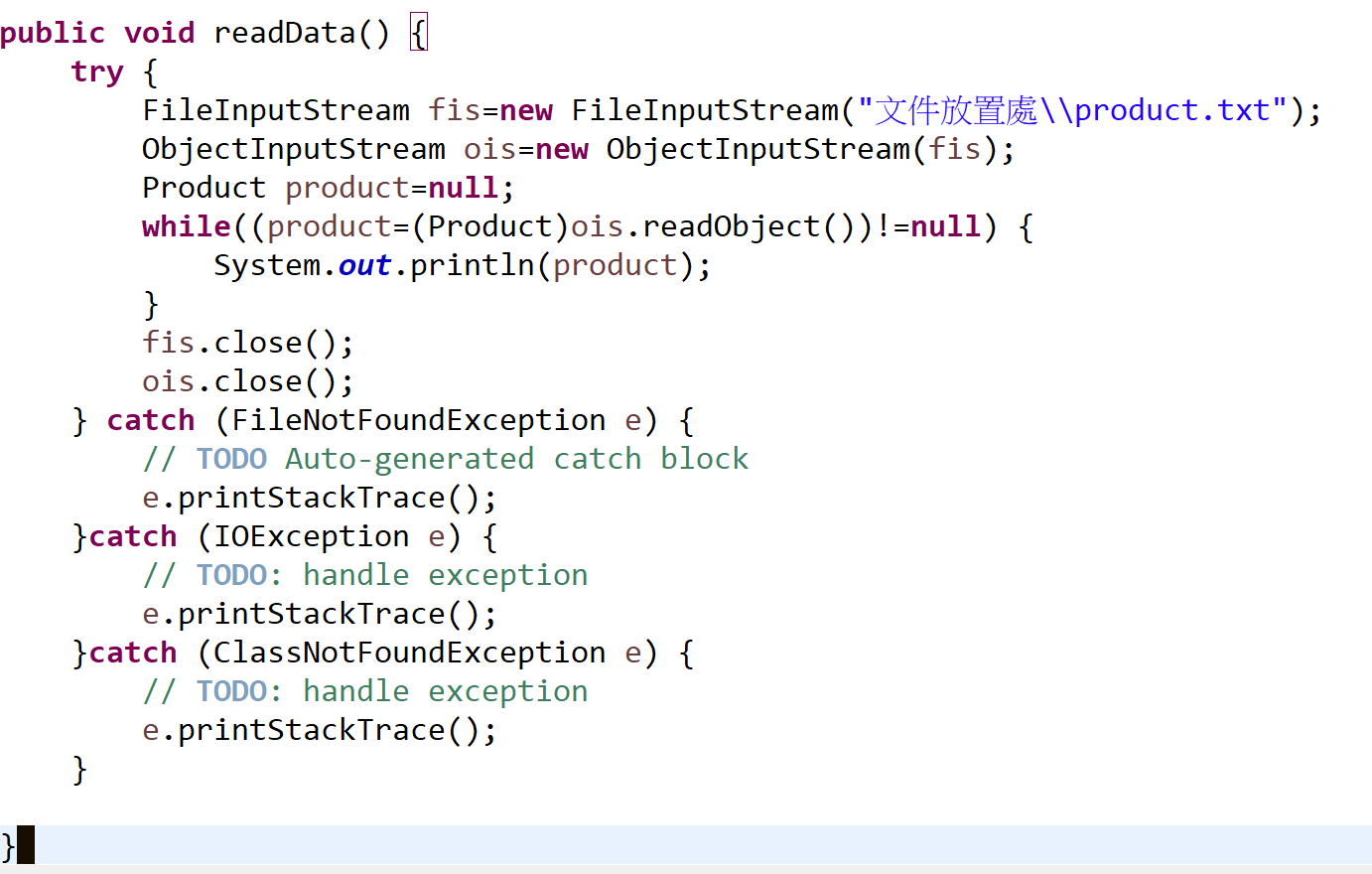Place cursor on the readObject method call
Image resolution: width=1372 pixels, height=874 pixels.
pyautogui.click(x=732, y=226)
